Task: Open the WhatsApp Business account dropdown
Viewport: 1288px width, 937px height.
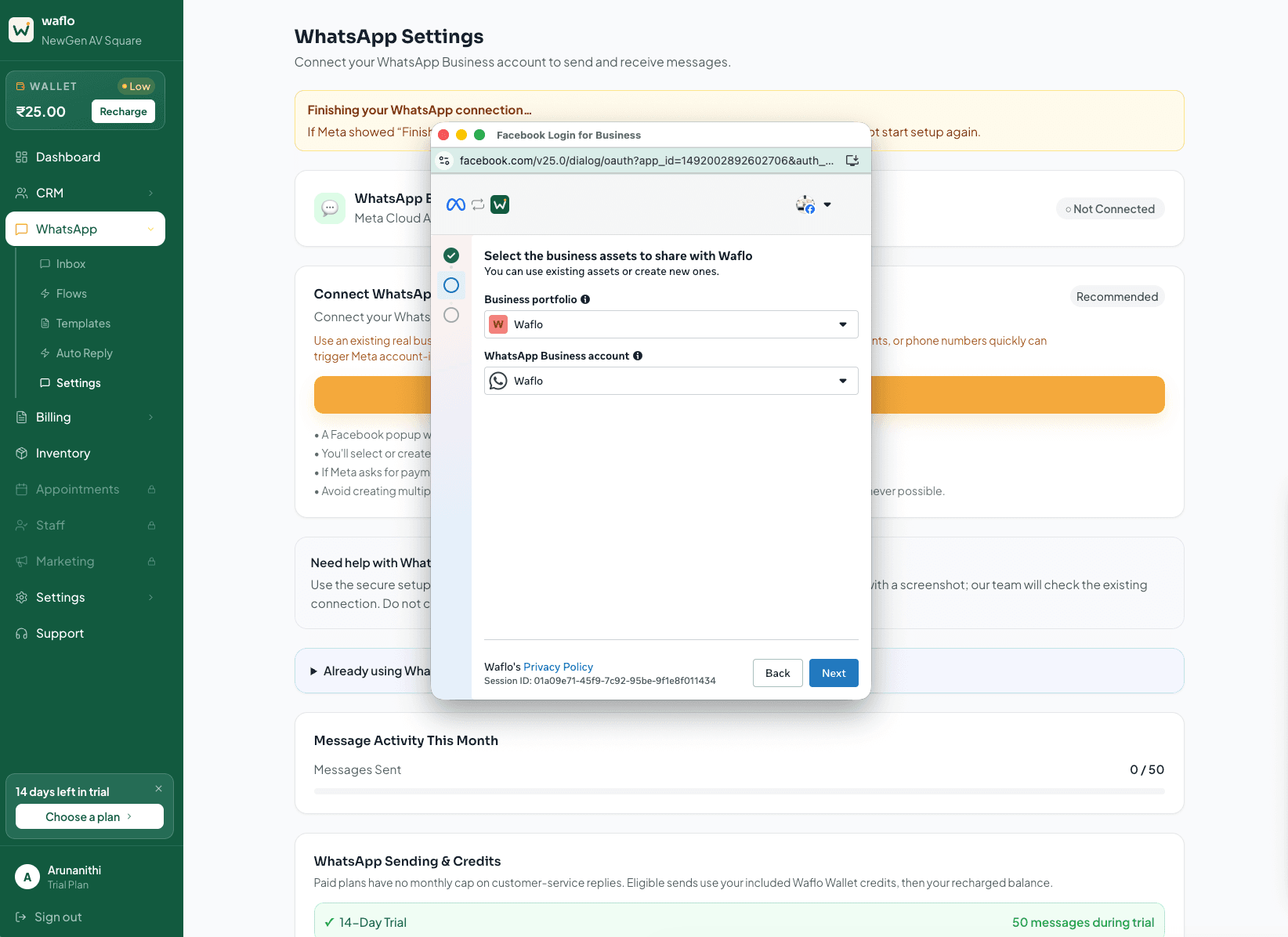Action: pos(671,381)
